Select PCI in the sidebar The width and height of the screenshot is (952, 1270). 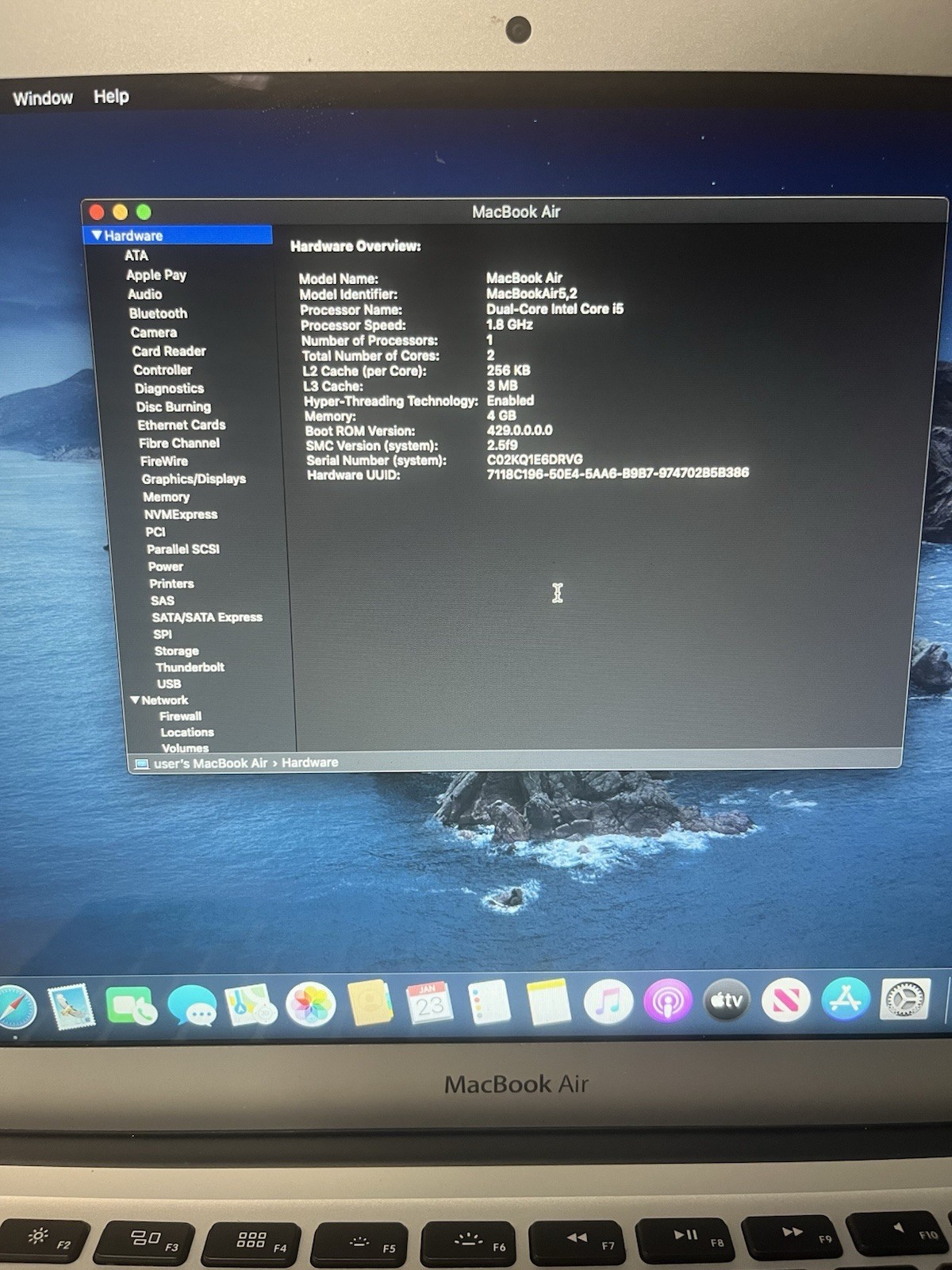point(155,532)
